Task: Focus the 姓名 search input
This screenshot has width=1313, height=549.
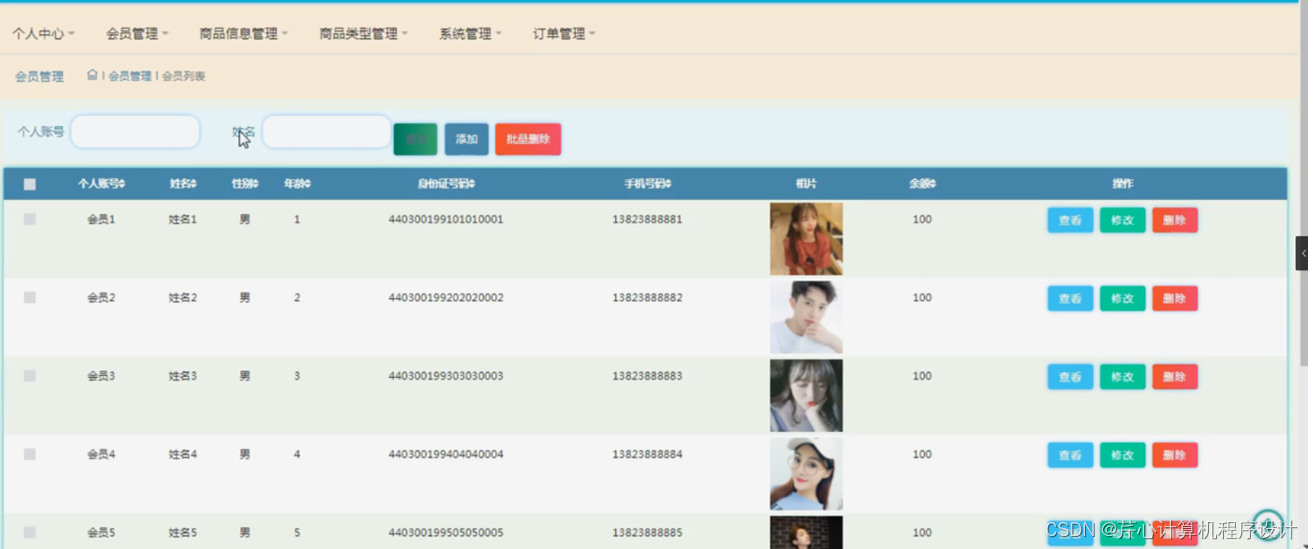Action: coord(326,131)
